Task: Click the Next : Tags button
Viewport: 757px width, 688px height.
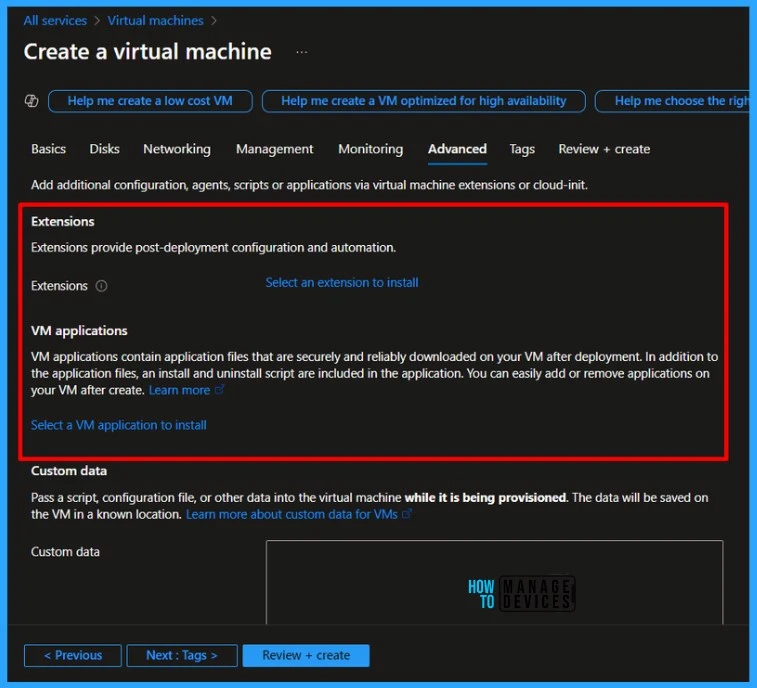Action: (x=182, y=655)
